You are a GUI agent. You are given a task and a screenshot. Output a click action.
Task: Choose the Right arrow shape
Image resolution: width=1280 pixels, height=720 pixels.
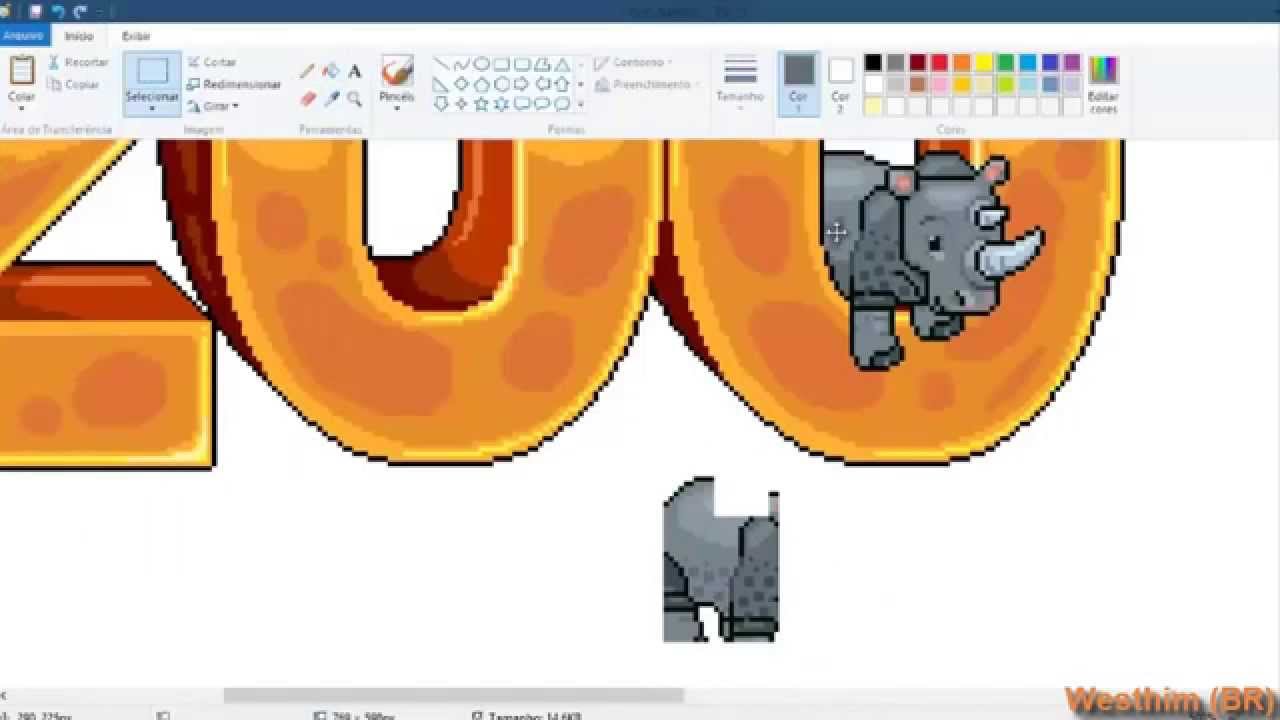point(521,84)
